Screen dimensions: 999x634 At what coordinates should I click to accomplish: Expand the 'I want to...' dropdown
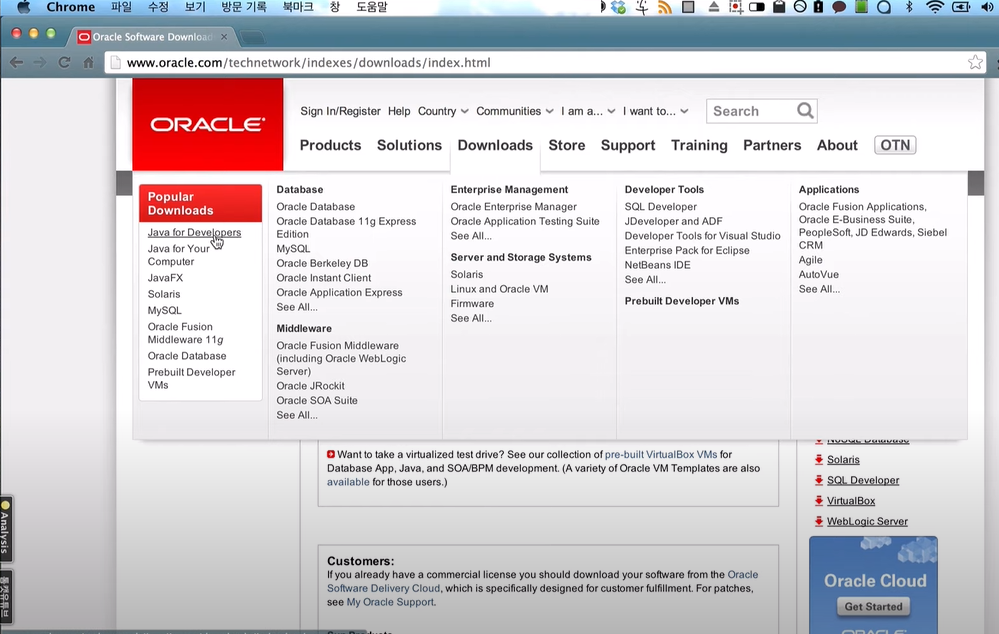click(x=656, y=111)
